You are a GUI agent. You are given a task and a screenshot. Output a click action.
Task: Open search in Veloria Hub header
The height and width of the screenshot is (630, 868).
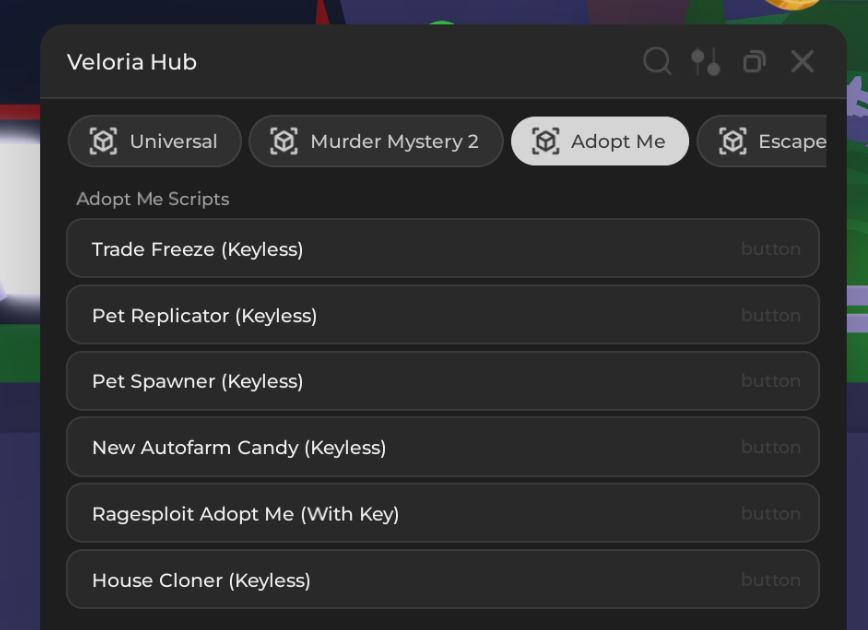tap(657, 61)
